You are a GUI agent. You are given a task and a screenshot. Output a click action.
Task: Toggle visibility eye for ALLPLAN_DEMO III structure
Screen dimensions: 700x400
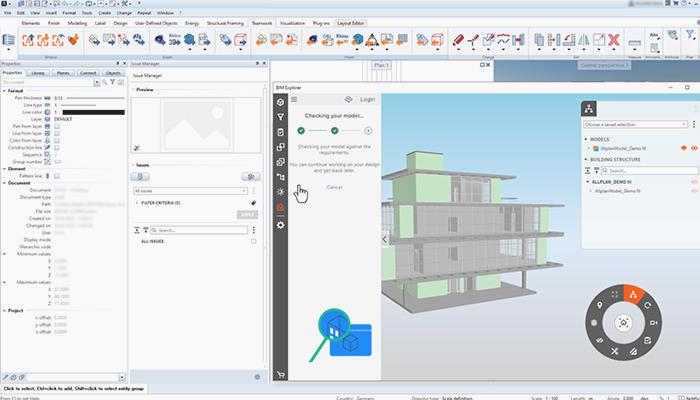click(x=693, y=179)
